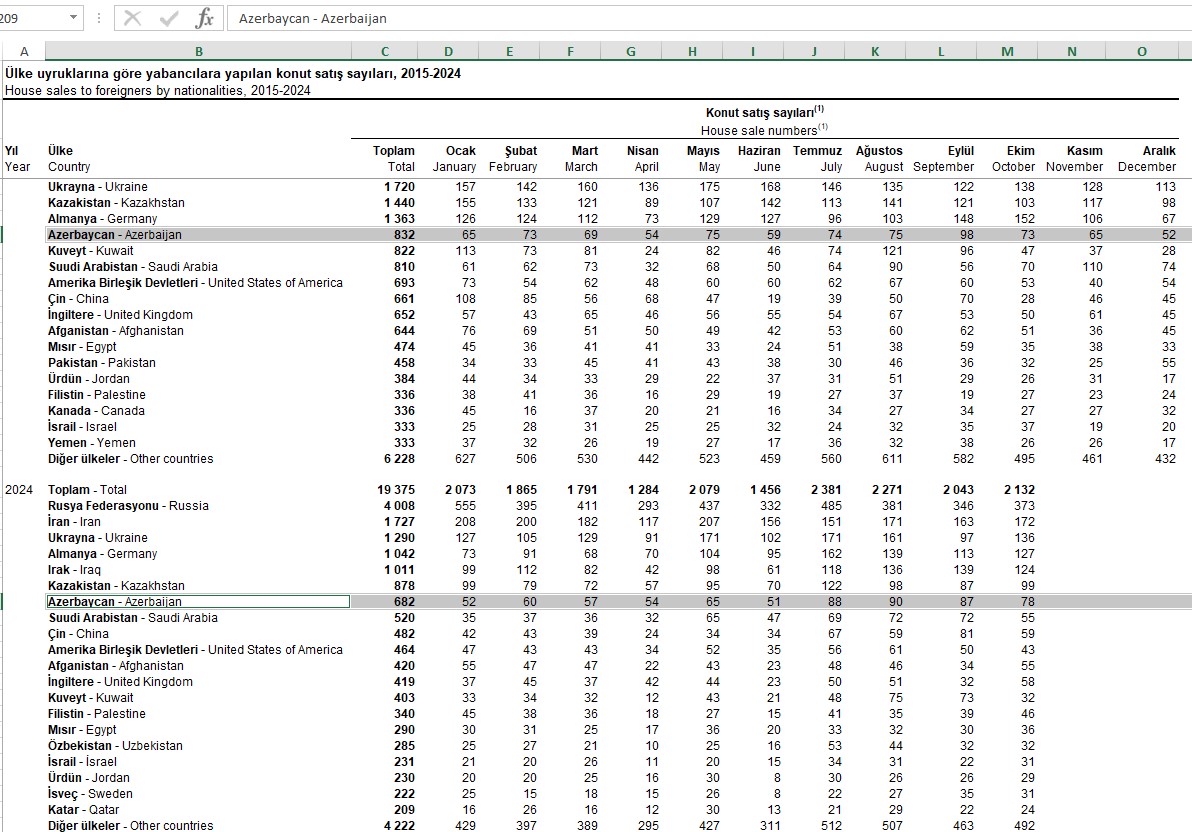Select the Katar - Qatar country cell

coord(84,810)
